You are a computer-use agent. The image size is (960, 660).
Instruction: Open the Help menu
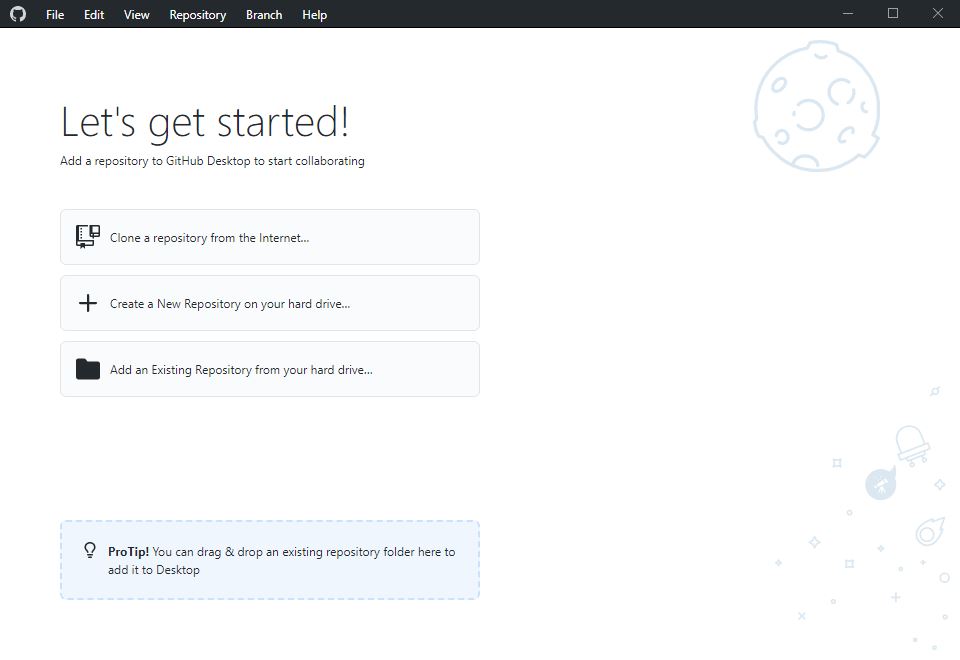pyautogui.click(x=315, y=15)
